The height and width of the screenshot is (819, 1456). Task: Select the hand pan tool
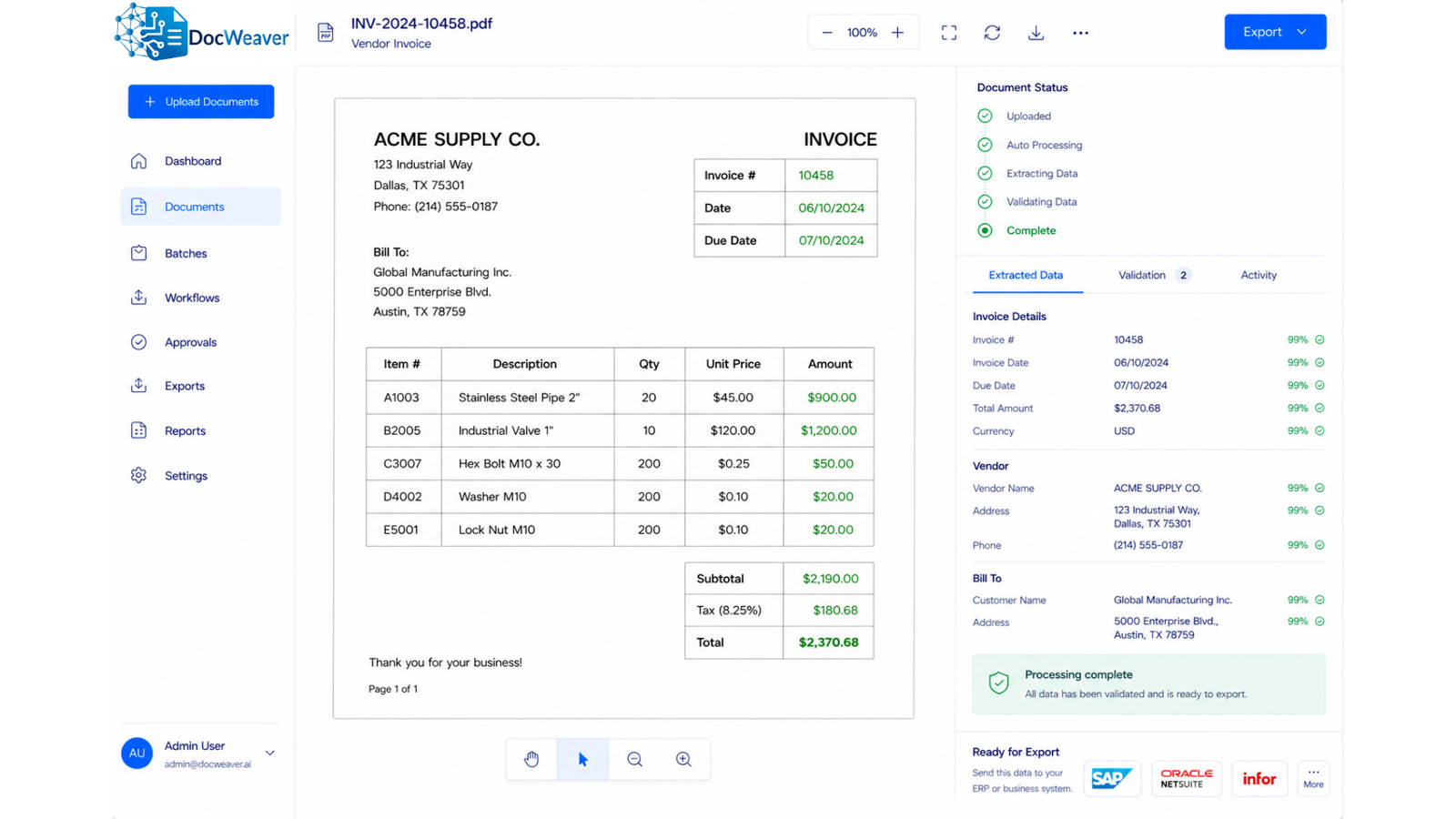pos(531,759)
